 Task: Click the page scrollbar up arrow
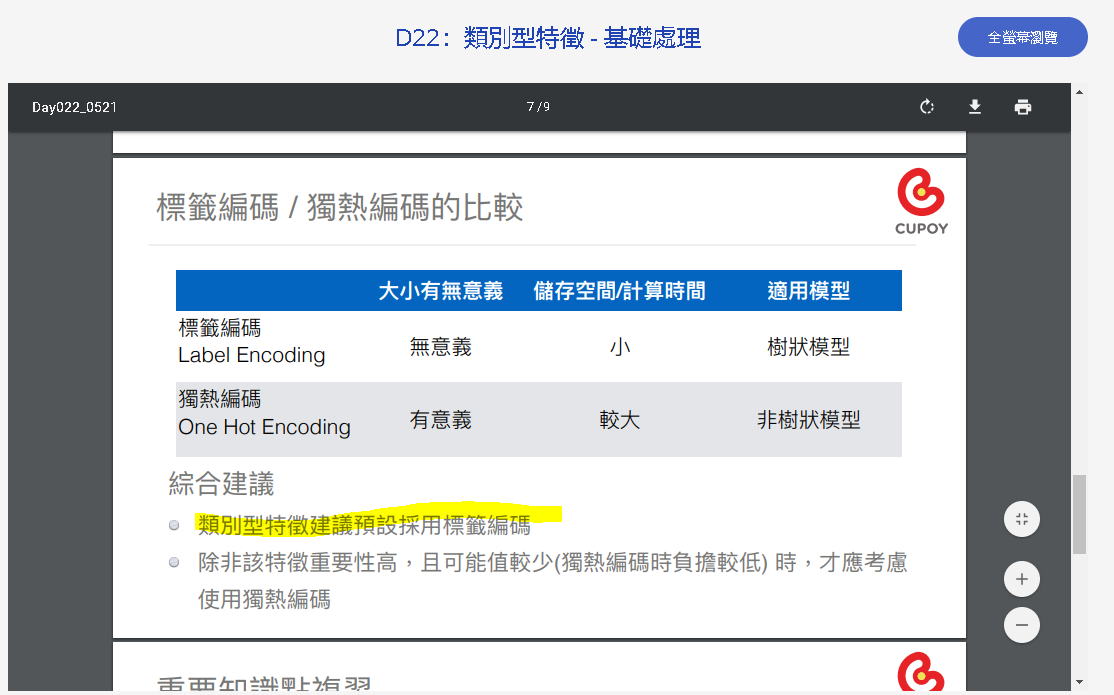[1079, 92]
